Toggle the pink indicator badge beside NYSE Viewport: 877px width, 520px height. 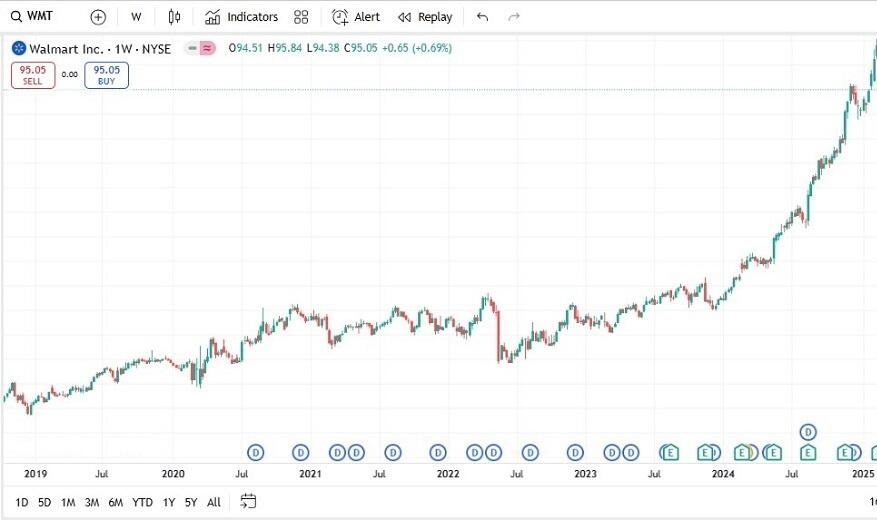(207, 48)
